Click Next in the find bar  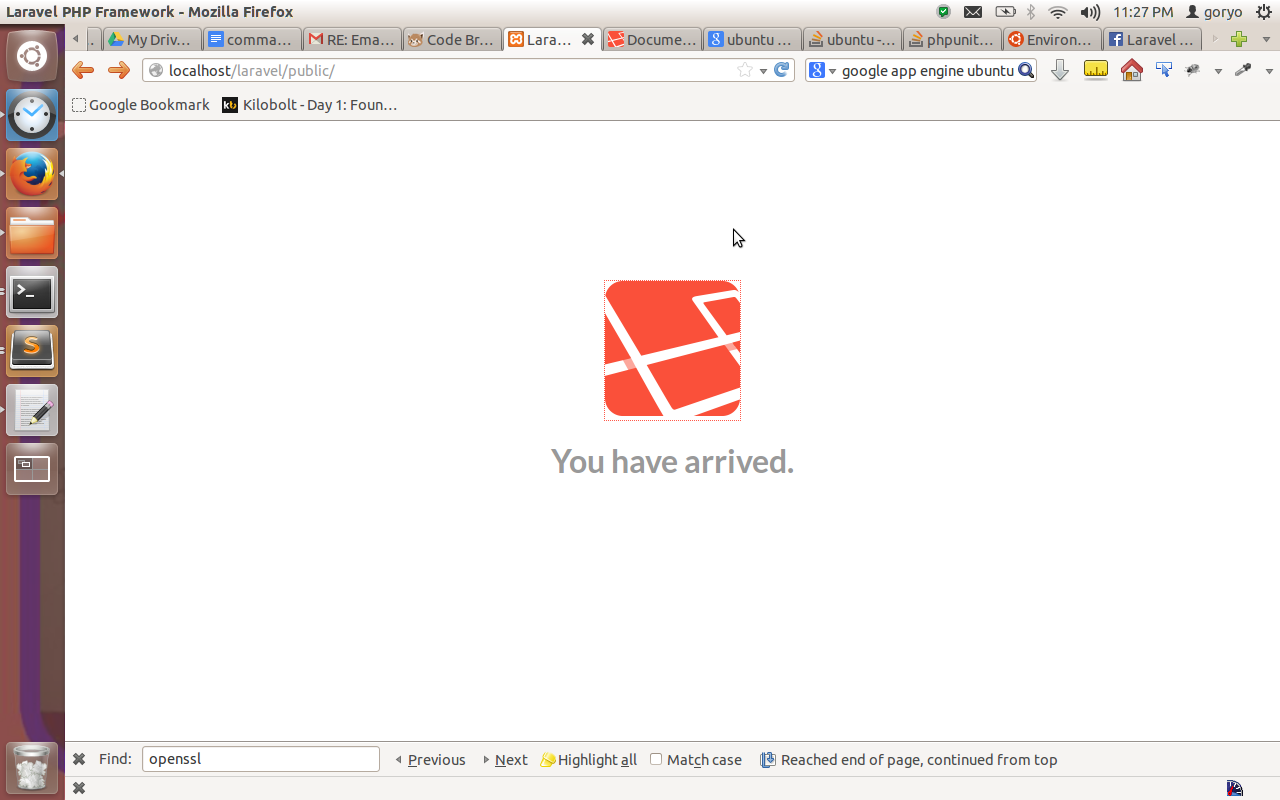[511, 759]
